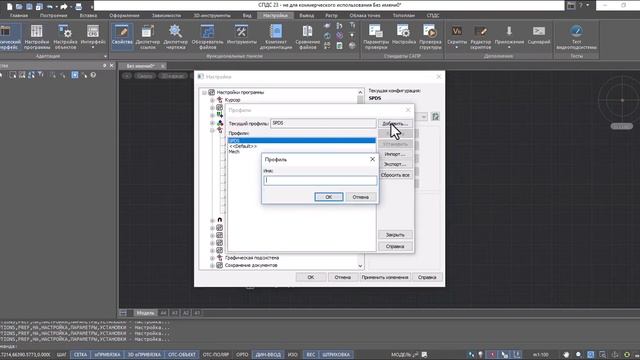Expand the Сохранение документов tree node
The image size is (640, 360).
pyautogui.click(x=212, y=265)
